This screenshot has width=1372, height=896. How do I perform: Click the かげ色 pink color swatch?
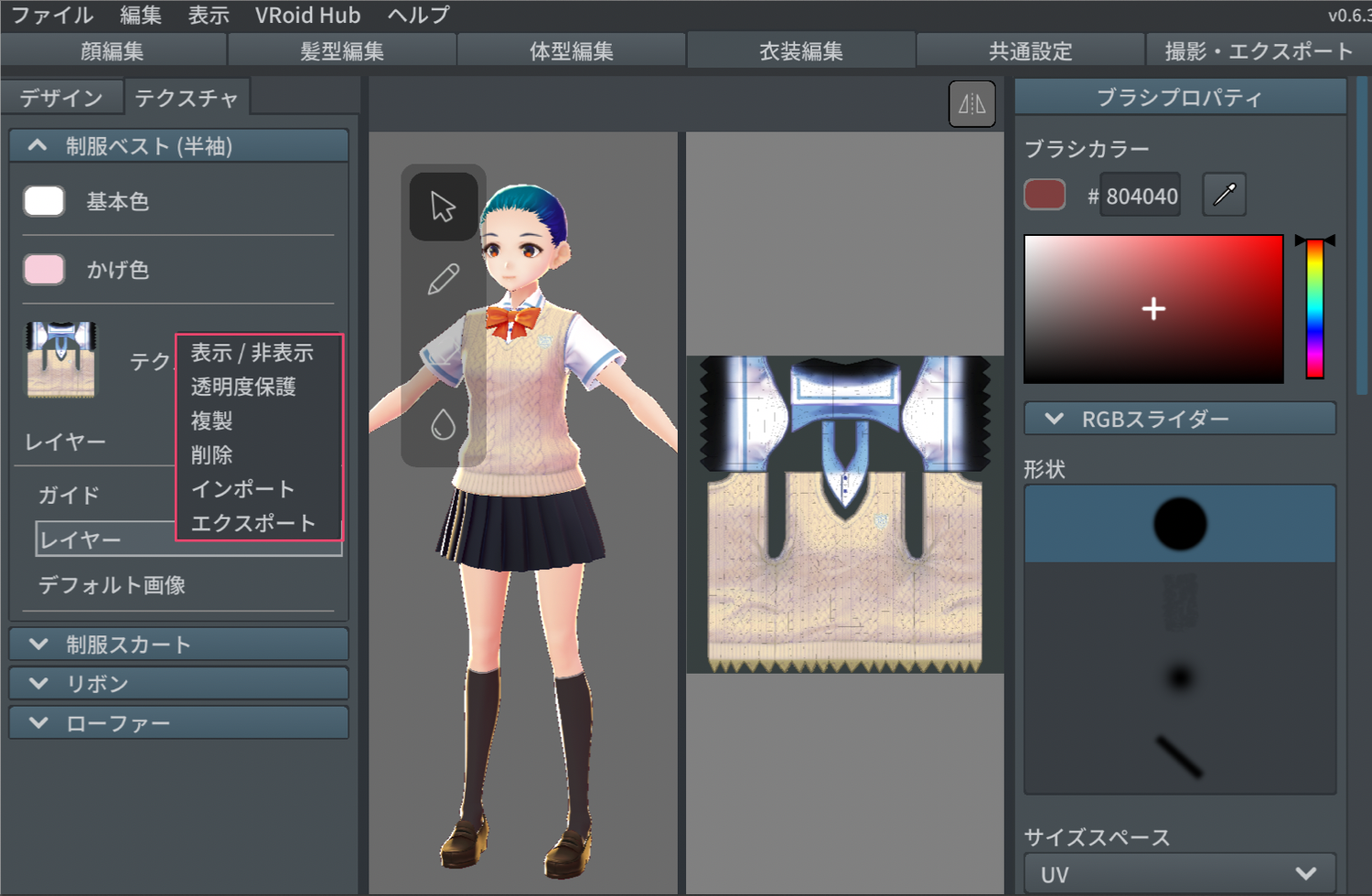point(44,270)
